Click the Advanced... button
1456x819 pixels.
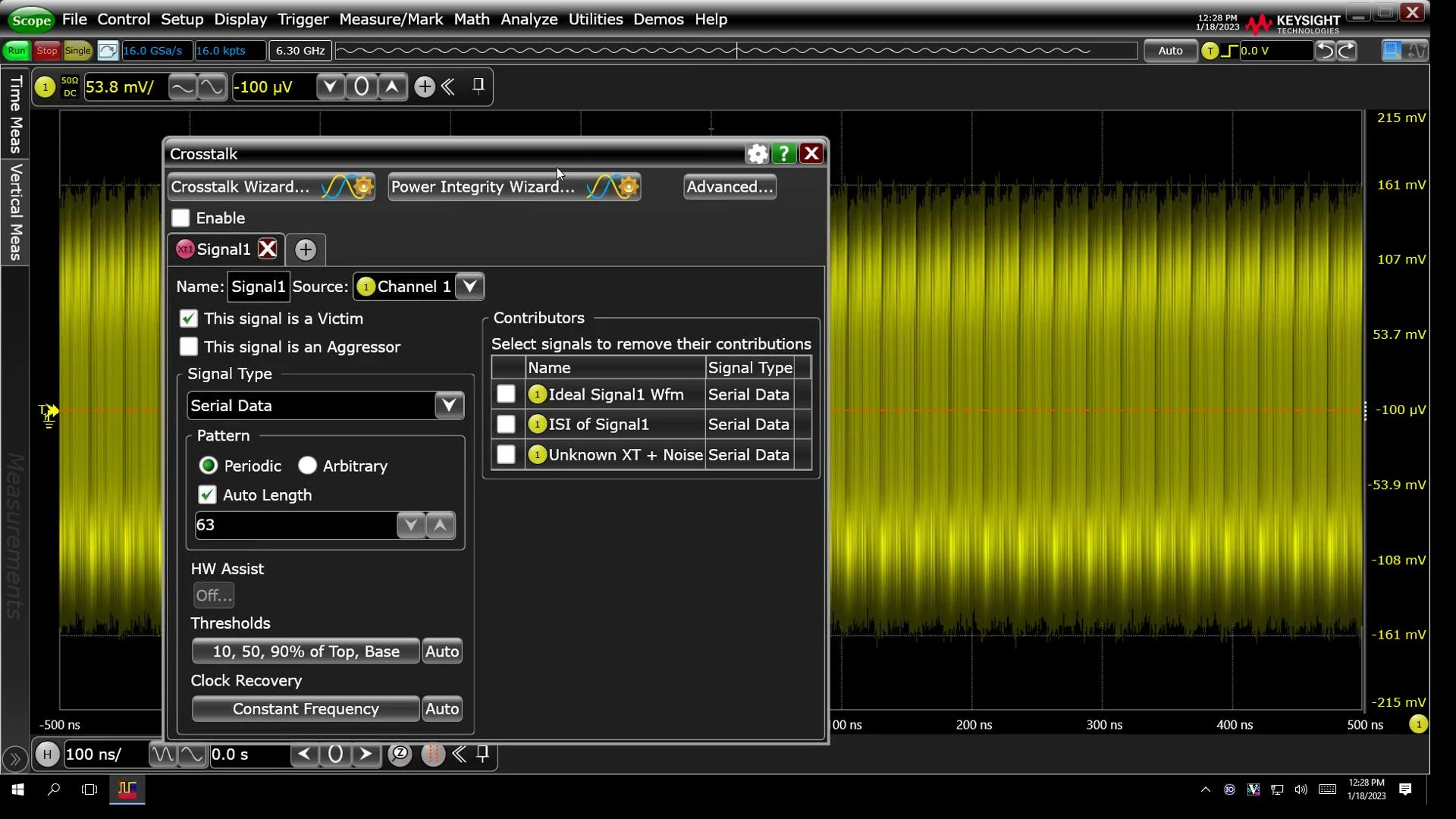[x=729, y=187]
